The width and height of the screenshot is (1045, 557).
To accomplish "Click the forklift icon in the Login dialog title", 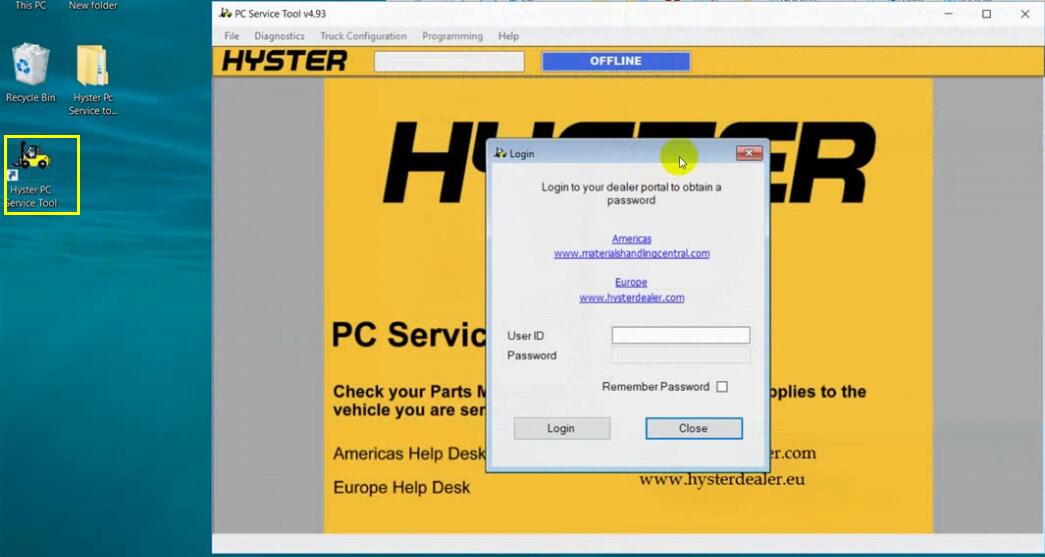I will tap(501, 153).
